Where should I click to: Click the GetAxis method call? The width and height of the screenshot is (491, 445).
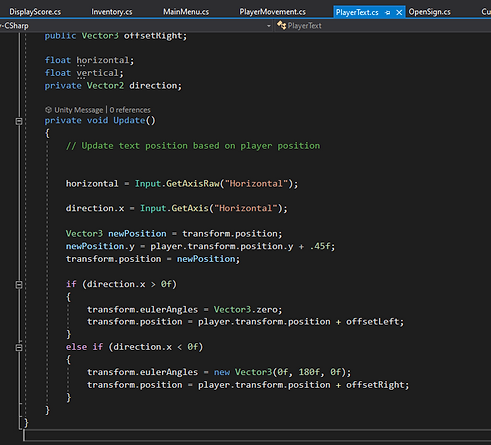[x=190, y=208]
